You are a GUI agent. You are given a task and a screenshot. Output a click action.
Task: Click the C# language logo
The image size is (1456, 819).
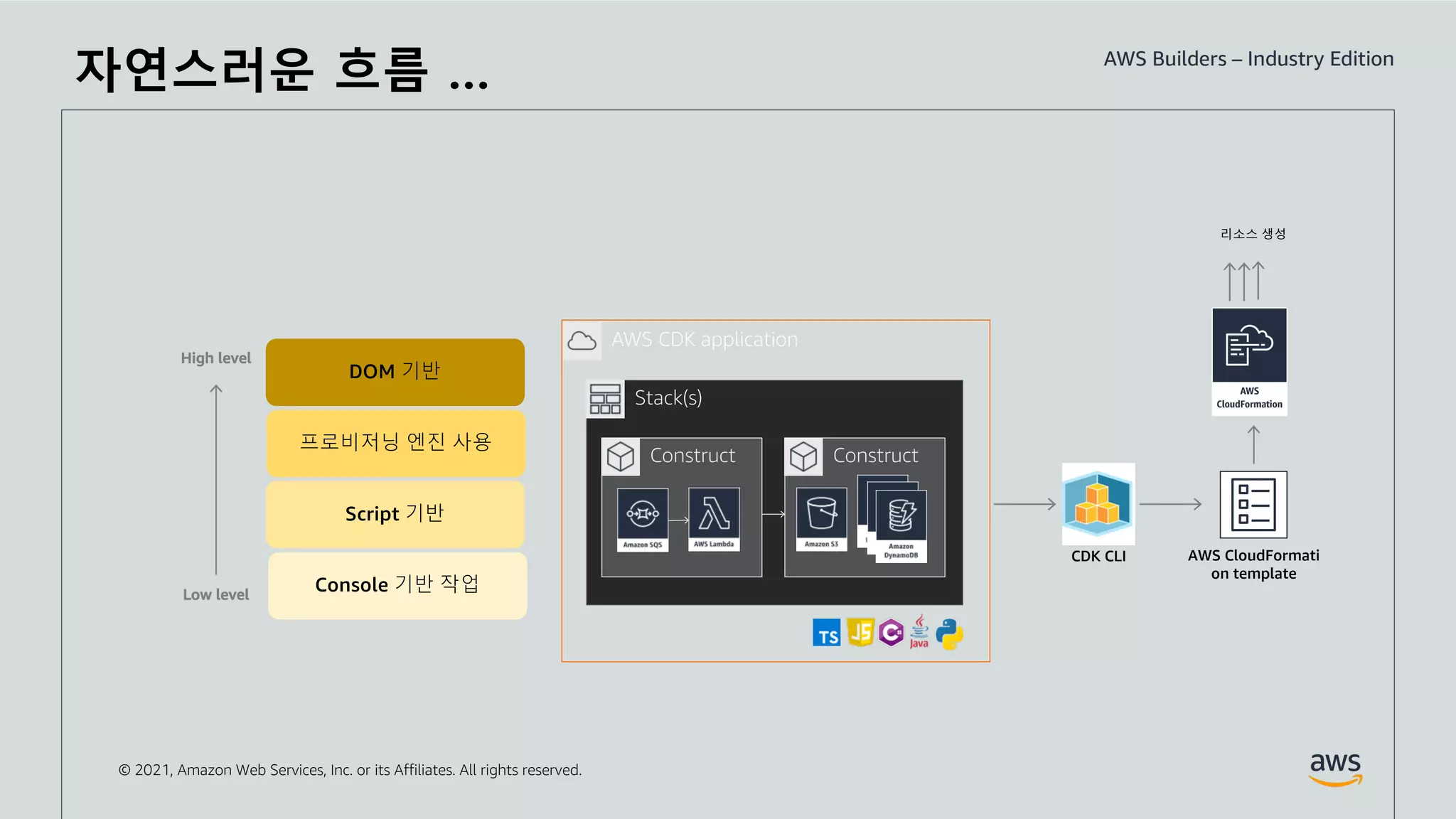pos(891,633)
